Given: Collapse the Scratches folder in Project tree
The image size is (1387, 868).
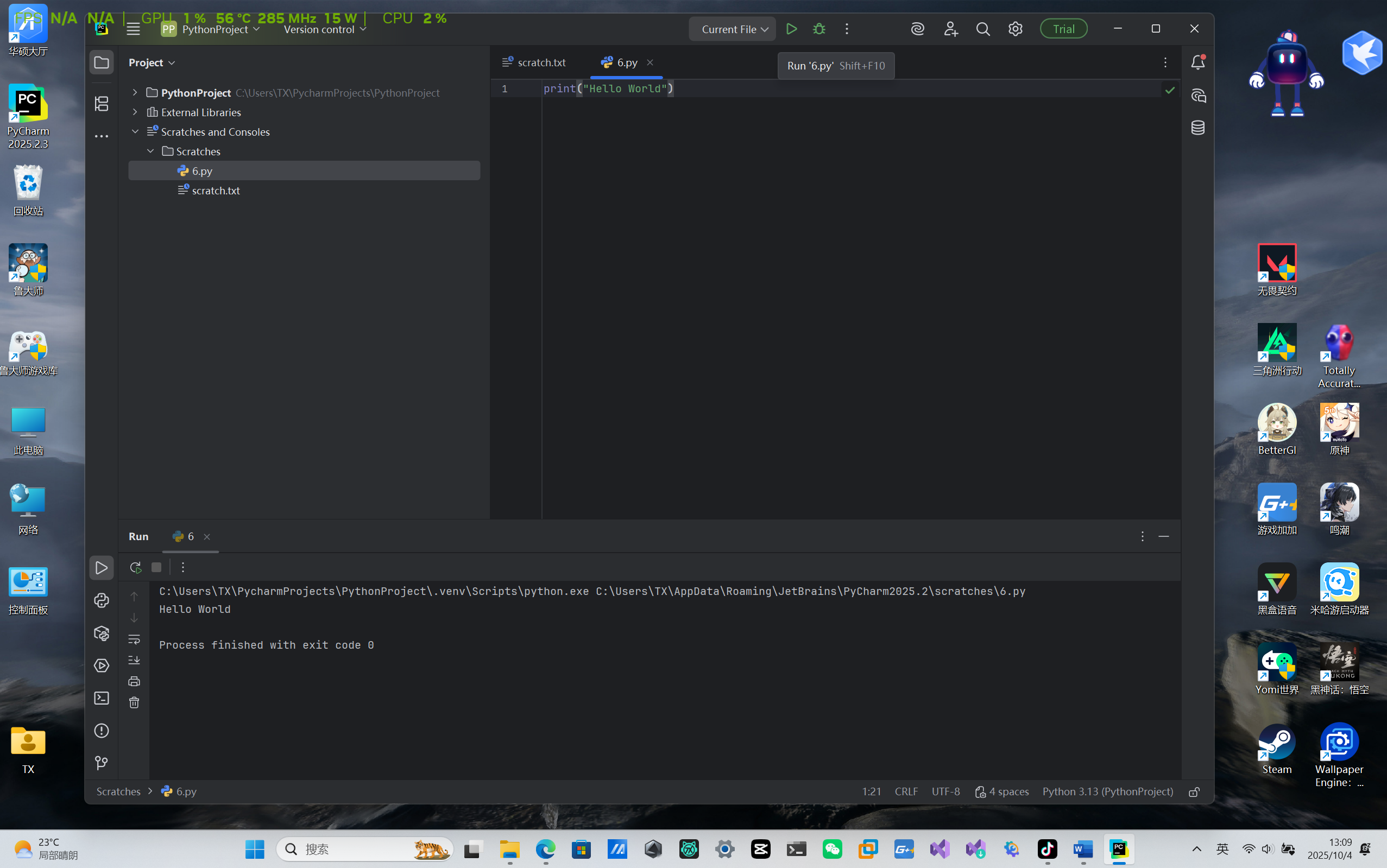Looking at the screenshot, I should tap(150, 150).
